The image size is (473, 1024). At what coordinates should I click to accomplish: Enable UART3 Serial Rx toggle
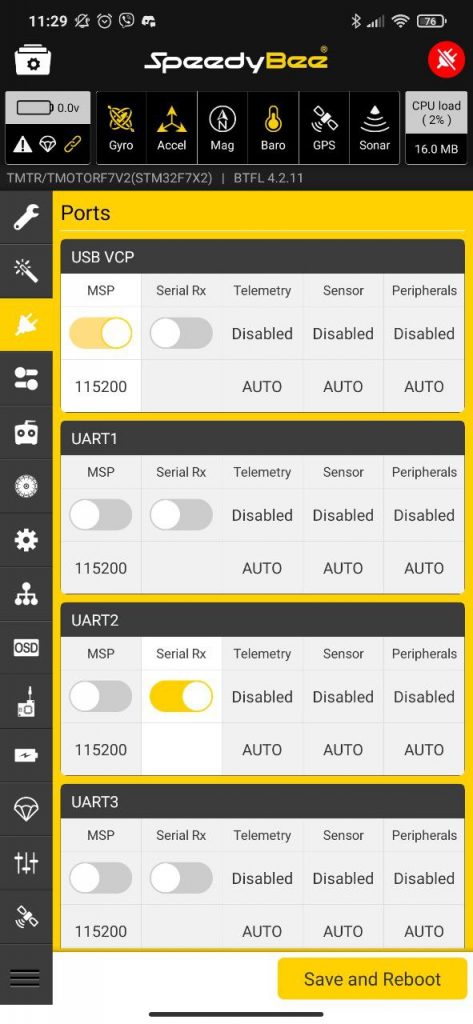coord(181,878)
